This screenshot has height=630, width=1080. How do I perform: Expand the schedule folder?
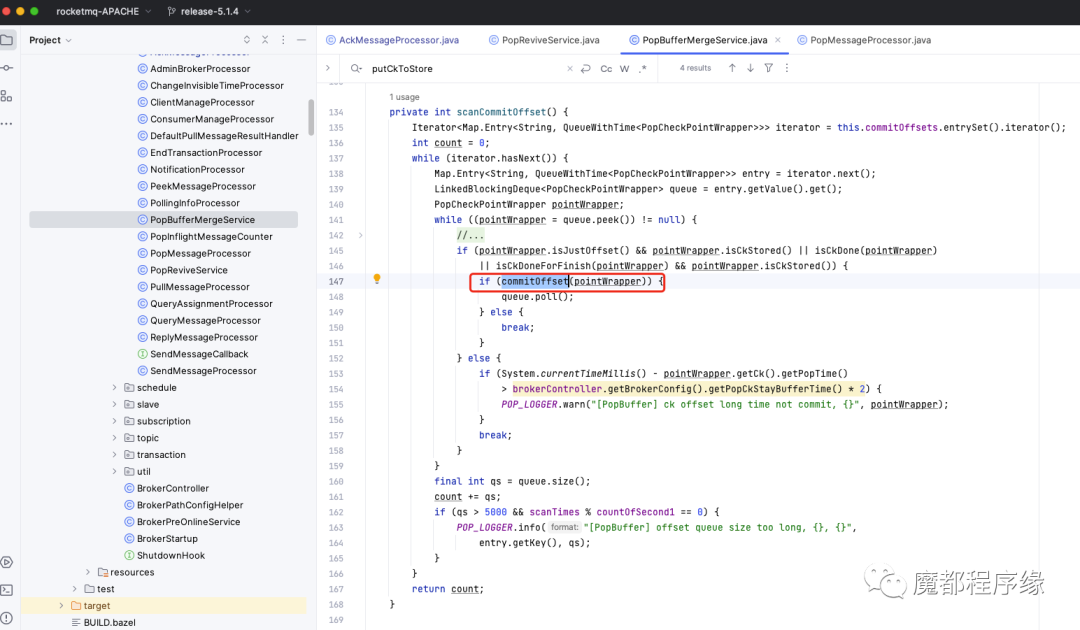click(114, 388)
